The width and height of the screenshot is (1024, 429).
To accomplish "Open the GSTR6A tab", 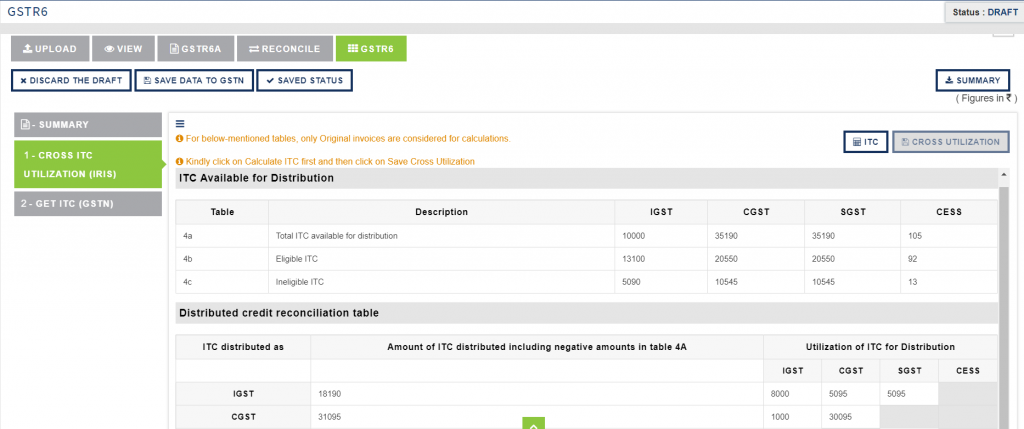I will 195,49.
